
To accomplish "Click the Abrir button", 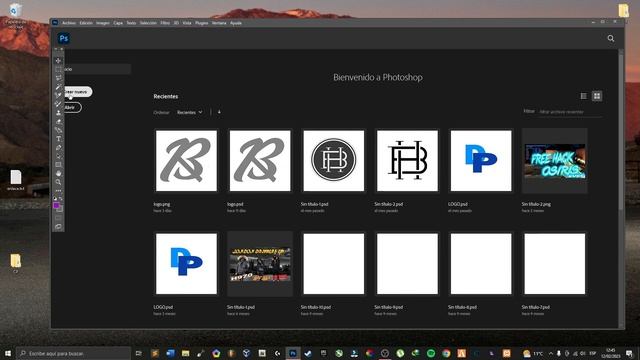I will [72, 107].
